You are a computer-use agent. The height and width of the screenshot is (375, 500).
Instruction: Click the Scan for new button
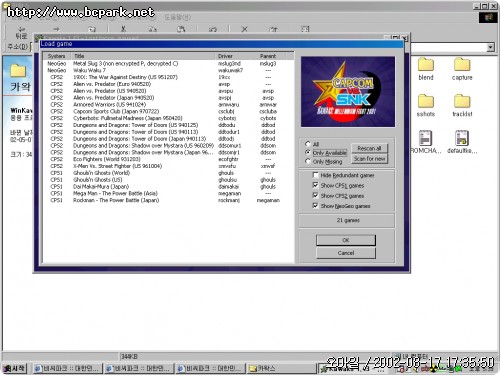click(369, 159)
